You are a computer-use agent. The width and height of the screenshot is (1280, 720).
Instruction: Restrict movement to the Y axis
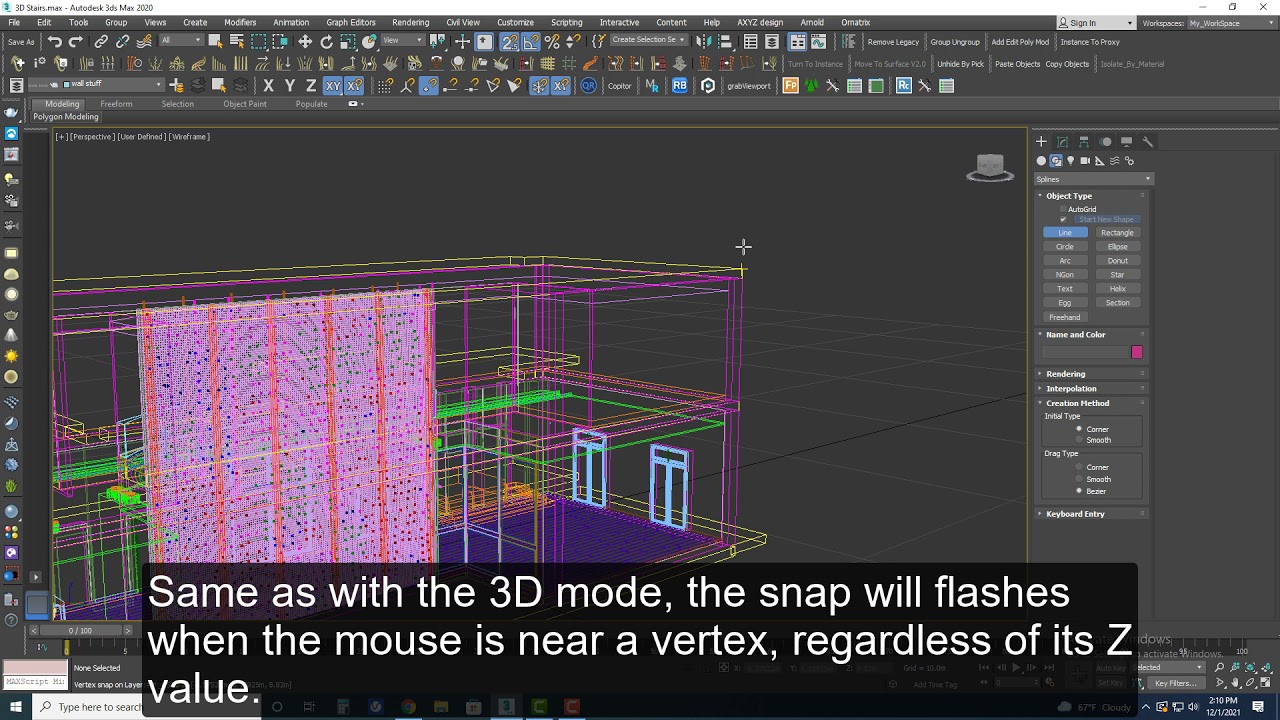pos(290,86)
